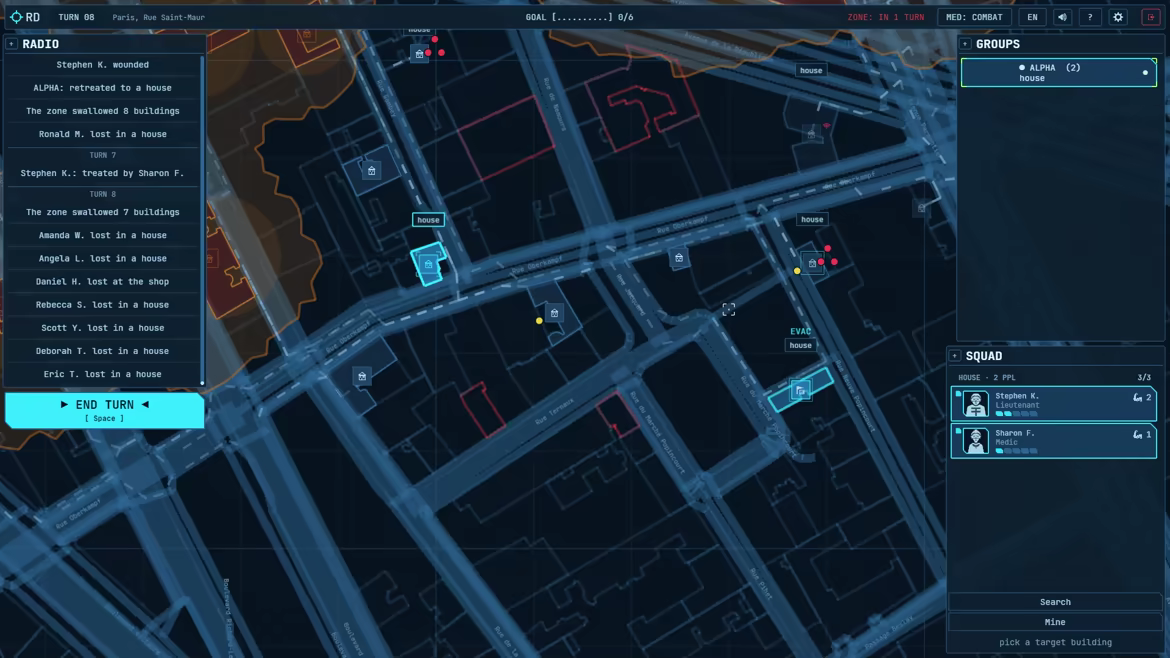Click the GOAL 0/6 progress indicator

tap(579, 17)
